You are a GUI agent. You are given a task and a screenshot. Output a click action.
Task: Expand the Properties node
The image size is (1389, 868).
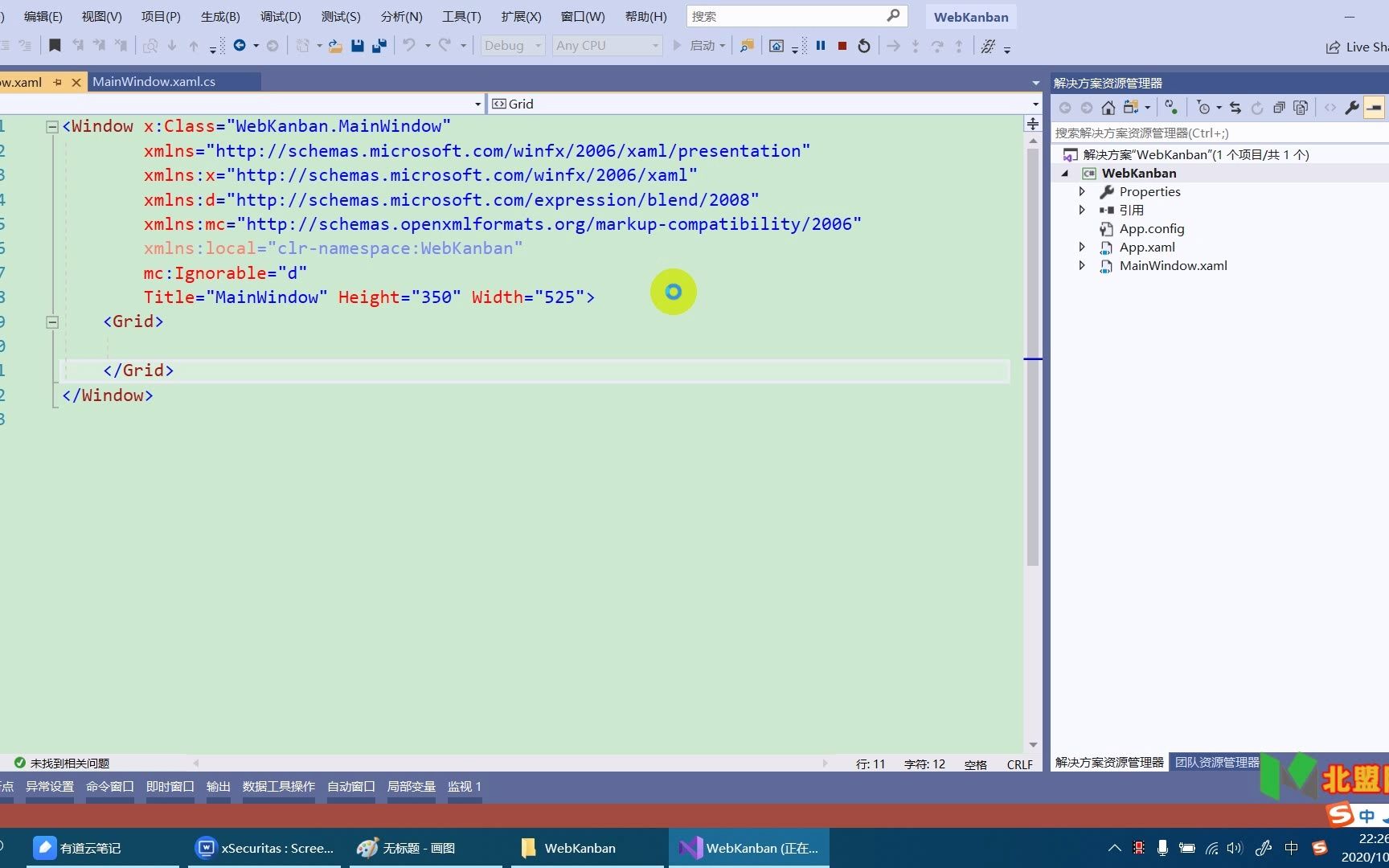[x=1082, y=191]
